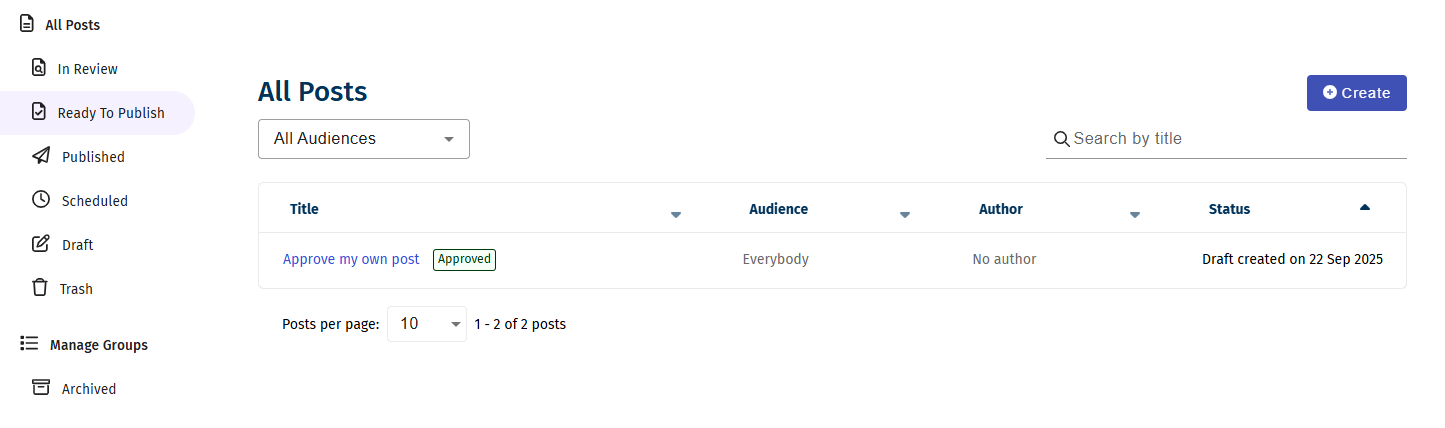Click the Archived box icon
The image size is (1445, 428).
(x=41, y=388)
